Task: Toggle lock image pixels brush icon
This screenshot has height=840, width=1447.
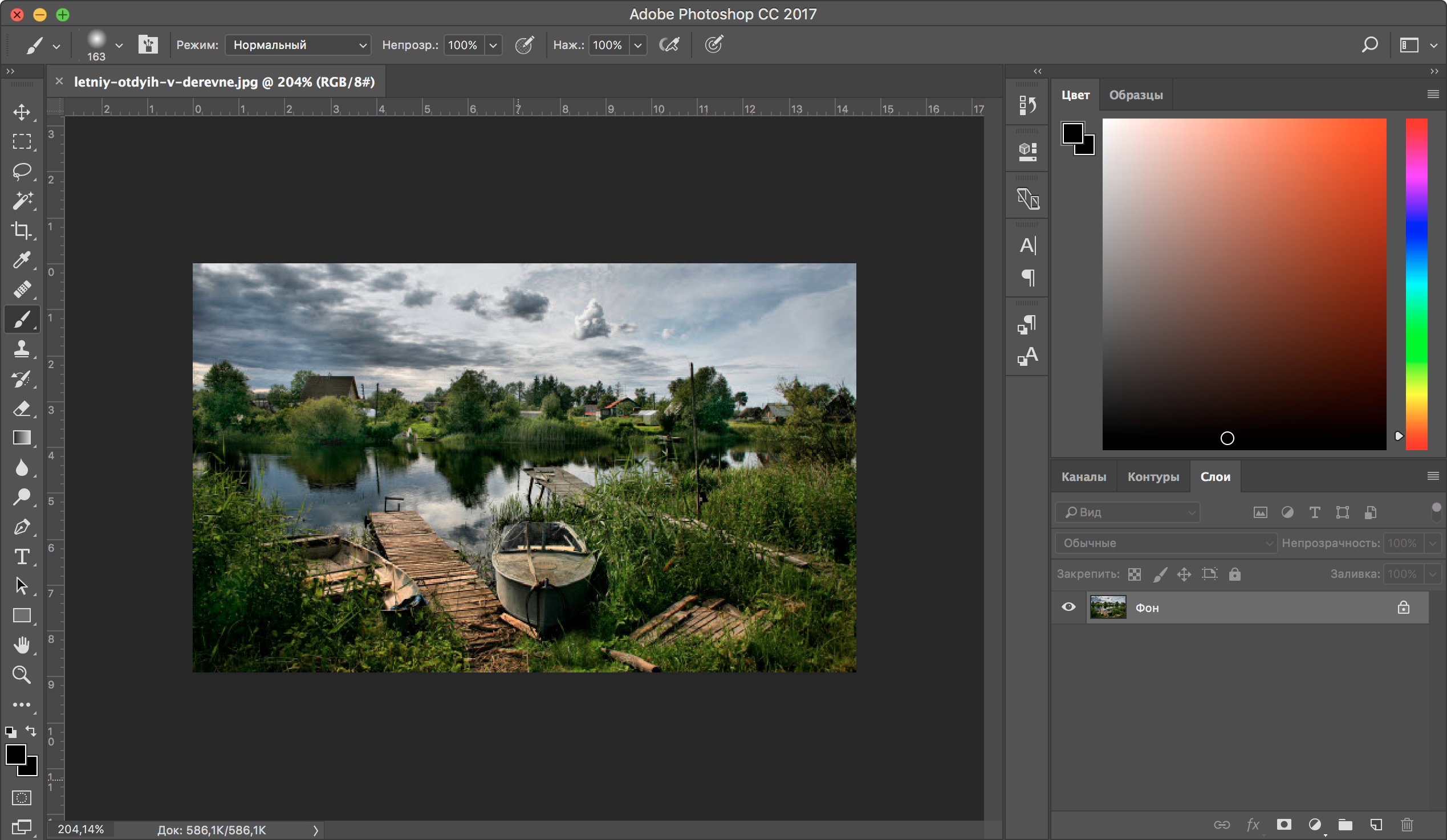Action: coord(1160,574)
